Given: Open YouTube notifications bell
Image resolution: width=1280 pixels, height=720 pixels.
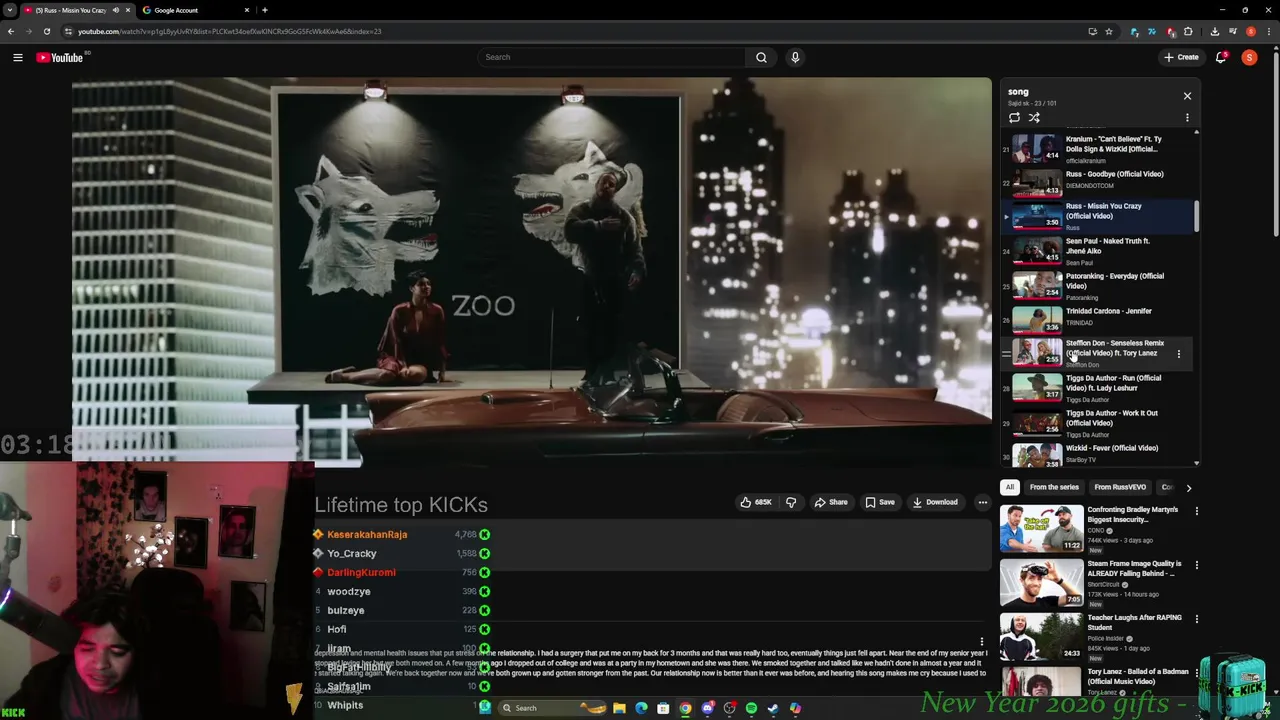Looking at the screenshot, I should 1221,57.
